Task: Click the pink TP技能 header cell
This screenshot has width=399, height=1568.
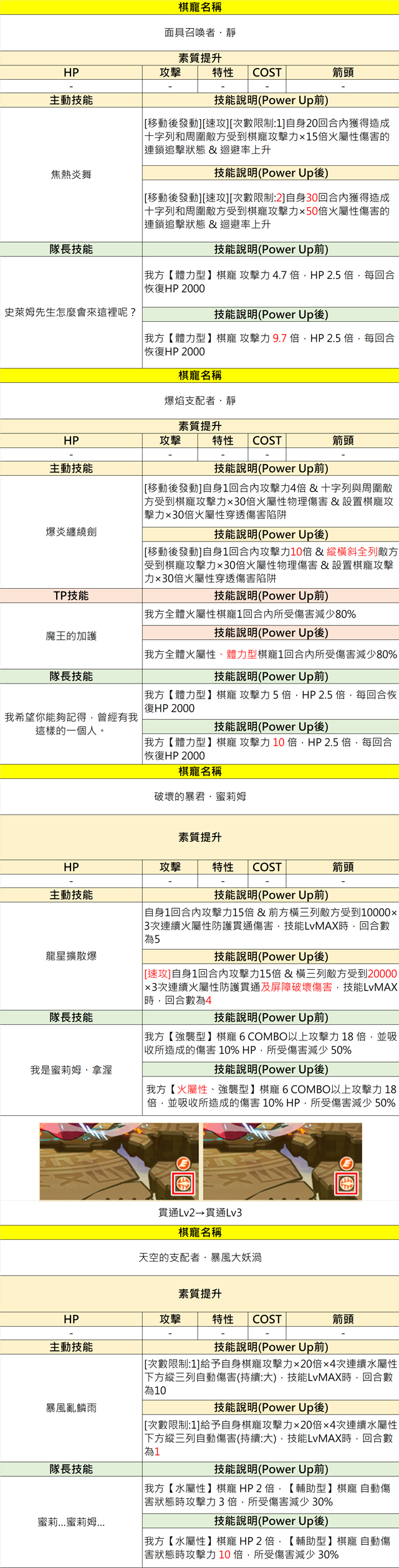Action: 71,596
